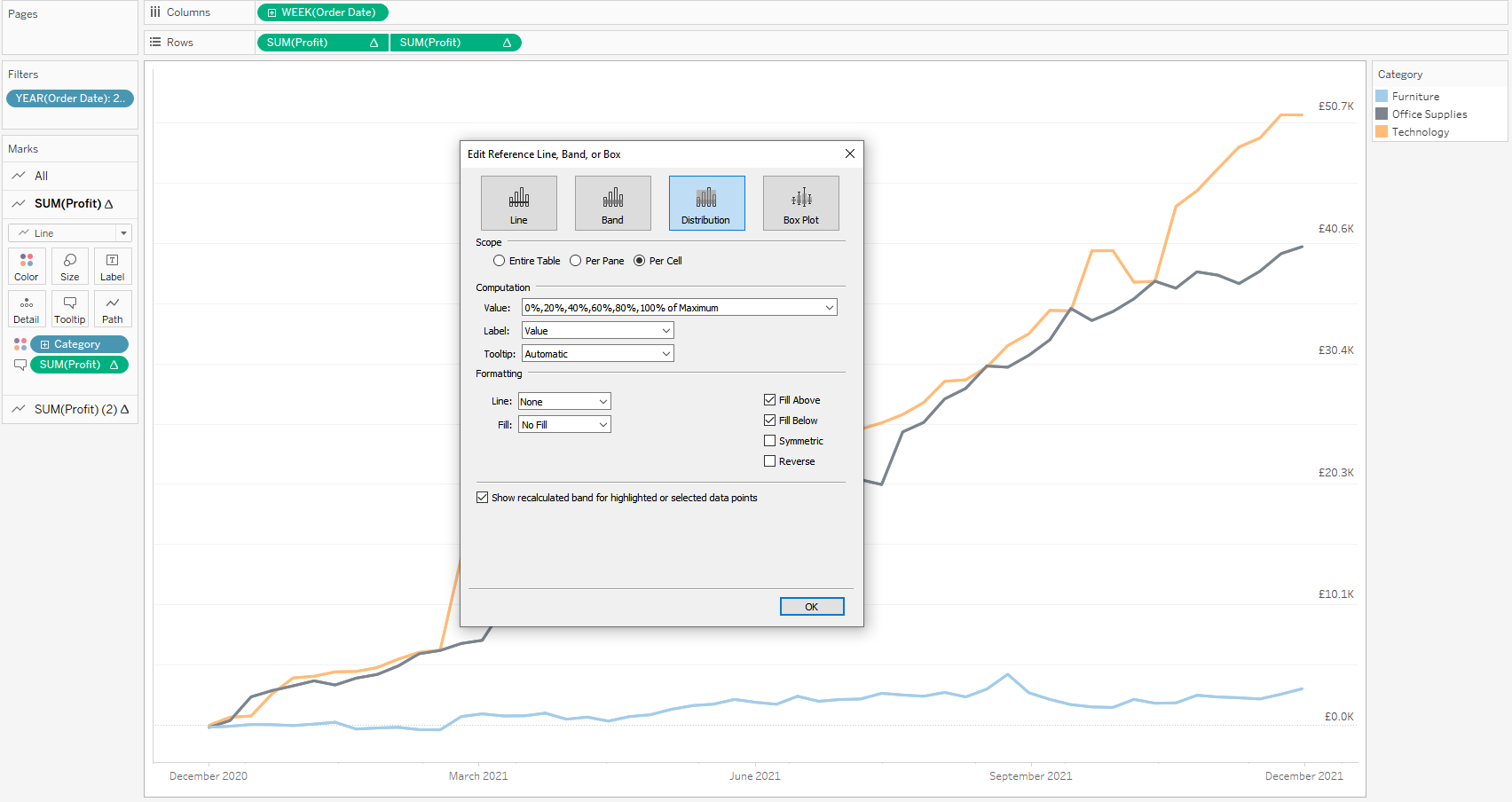
Task: Expand the Label dropdown in Computation
Action: coord(597,331)
